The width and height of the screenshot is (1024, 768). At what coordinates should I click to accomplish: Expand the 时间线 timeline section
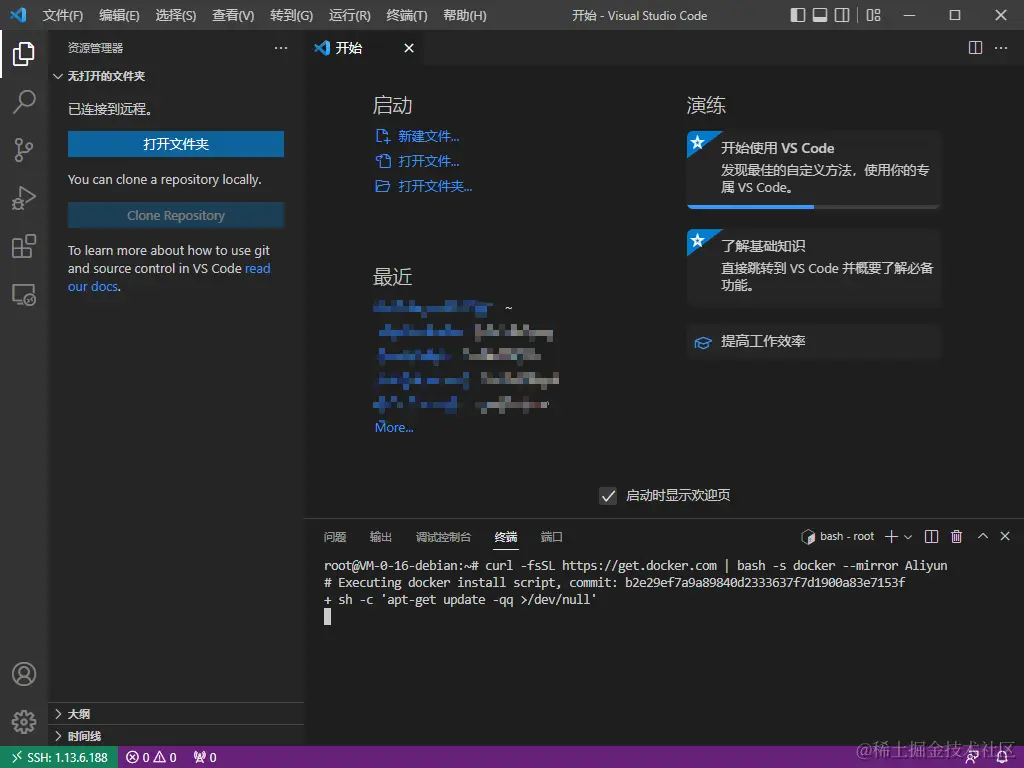176,736
